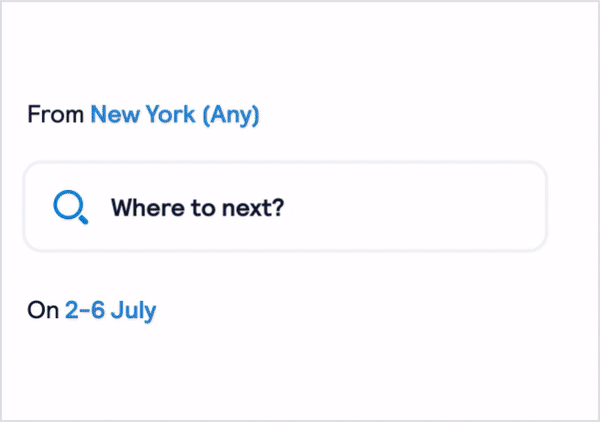Click the blue magnifying glass search icon
The height and width of the screenshot is (422, 600).
click(x=71, y=207)
